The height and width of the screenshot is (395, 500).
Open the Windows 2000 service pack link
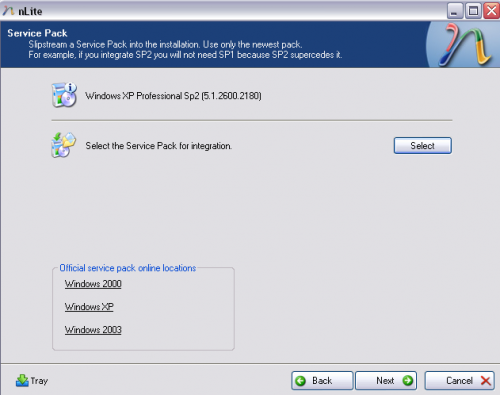(x=93, y=284)
